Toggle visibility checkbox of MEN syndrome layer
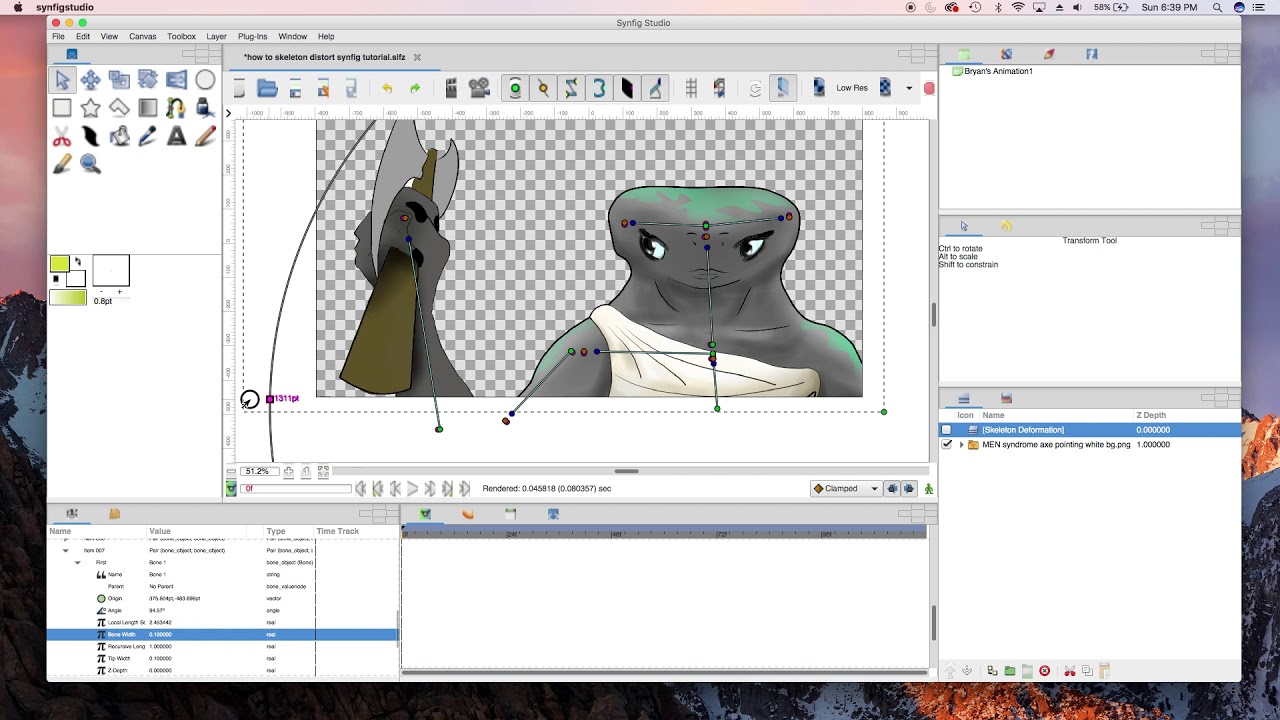The width and height of the screenshot is (1280, 720). click(x=947, y=444)
